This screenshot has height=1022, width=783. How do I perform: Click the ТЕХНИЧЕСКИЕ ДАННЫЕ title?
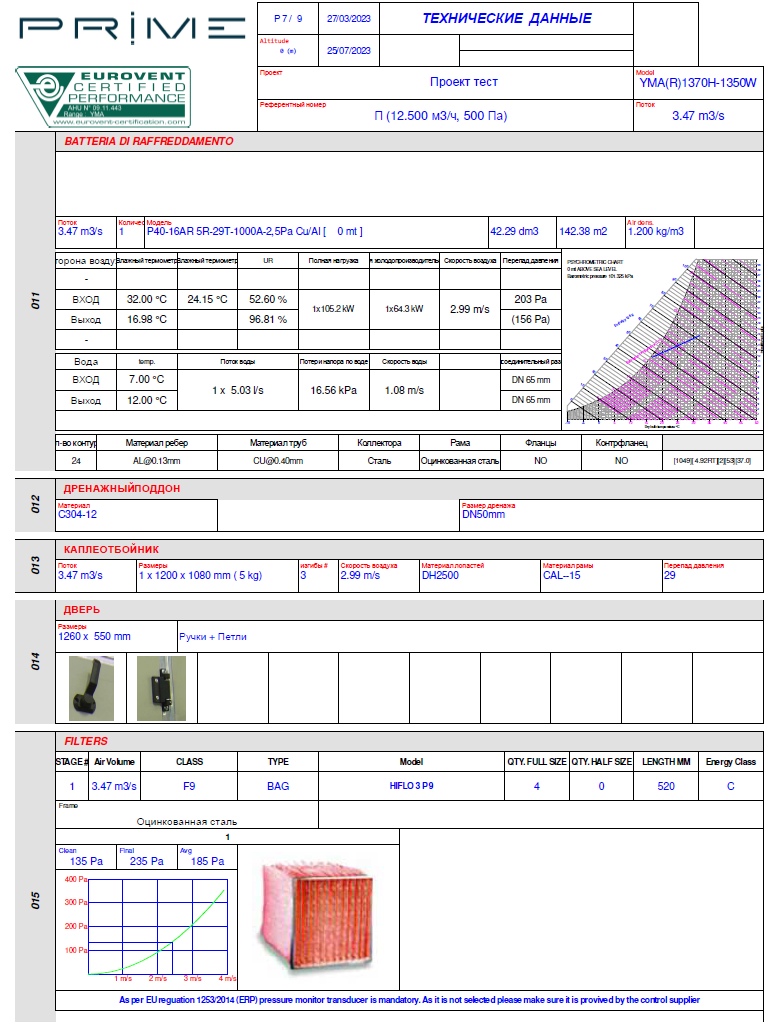[x=506, y=18]
